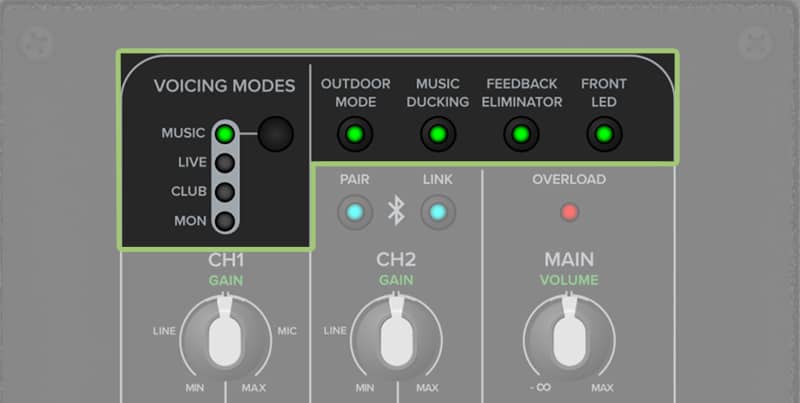Select the MON voicing mode LED
The width and height of the screenshot is (800, 403).
[224, 221]
